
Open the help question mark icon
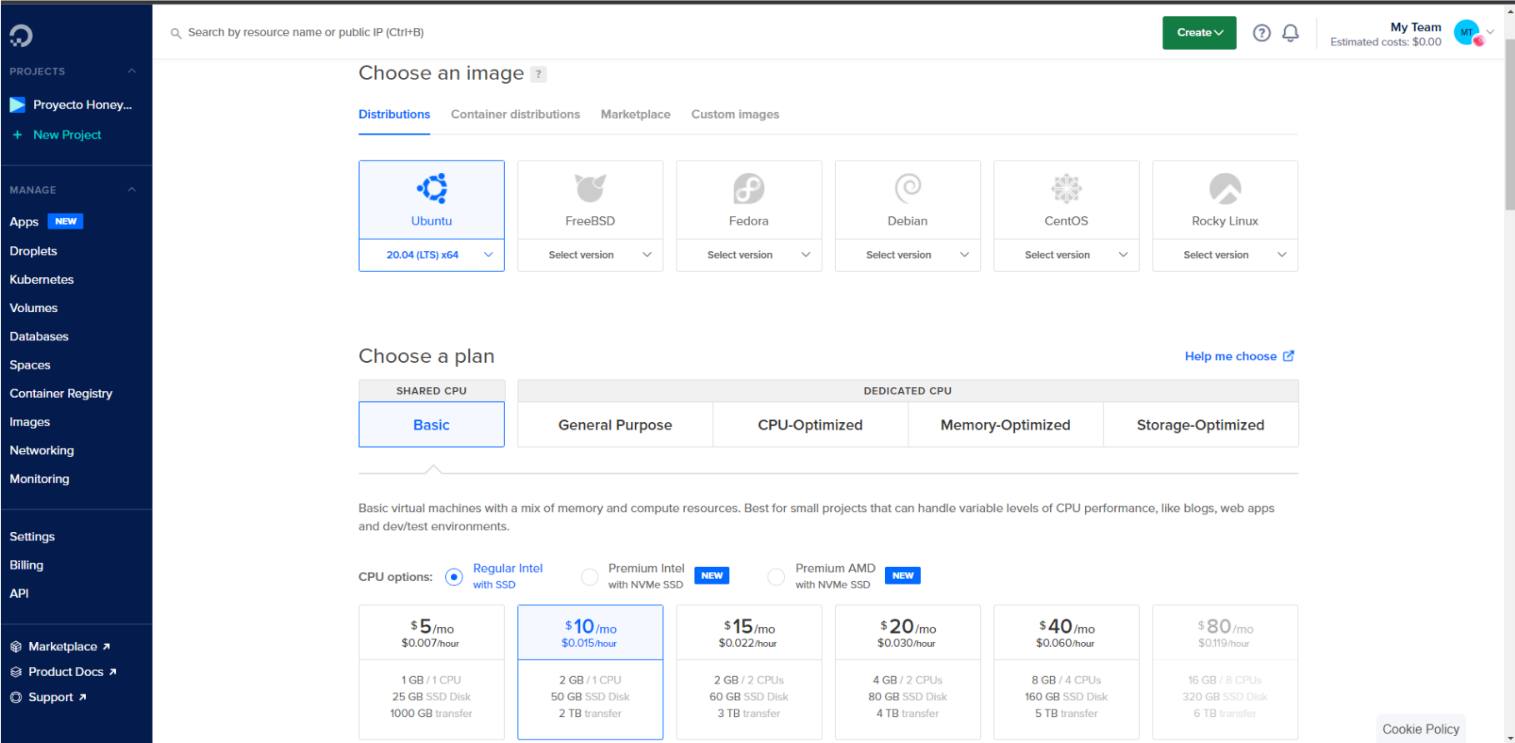pos(1262,33)
